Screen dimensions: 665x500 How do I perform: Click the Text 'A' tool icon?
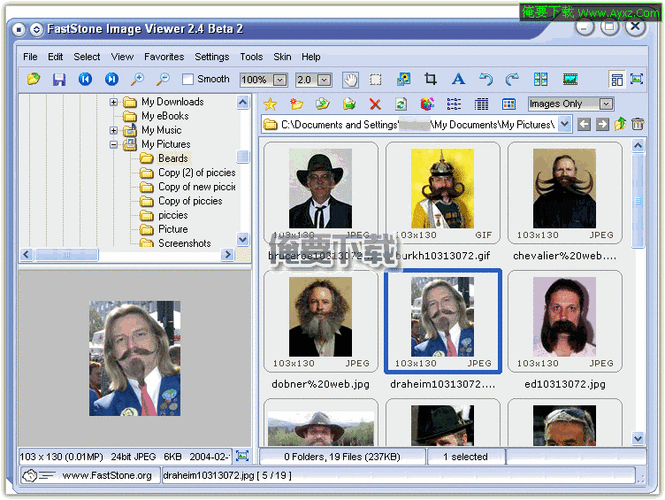pyautogui.click(x=458, y=79)
